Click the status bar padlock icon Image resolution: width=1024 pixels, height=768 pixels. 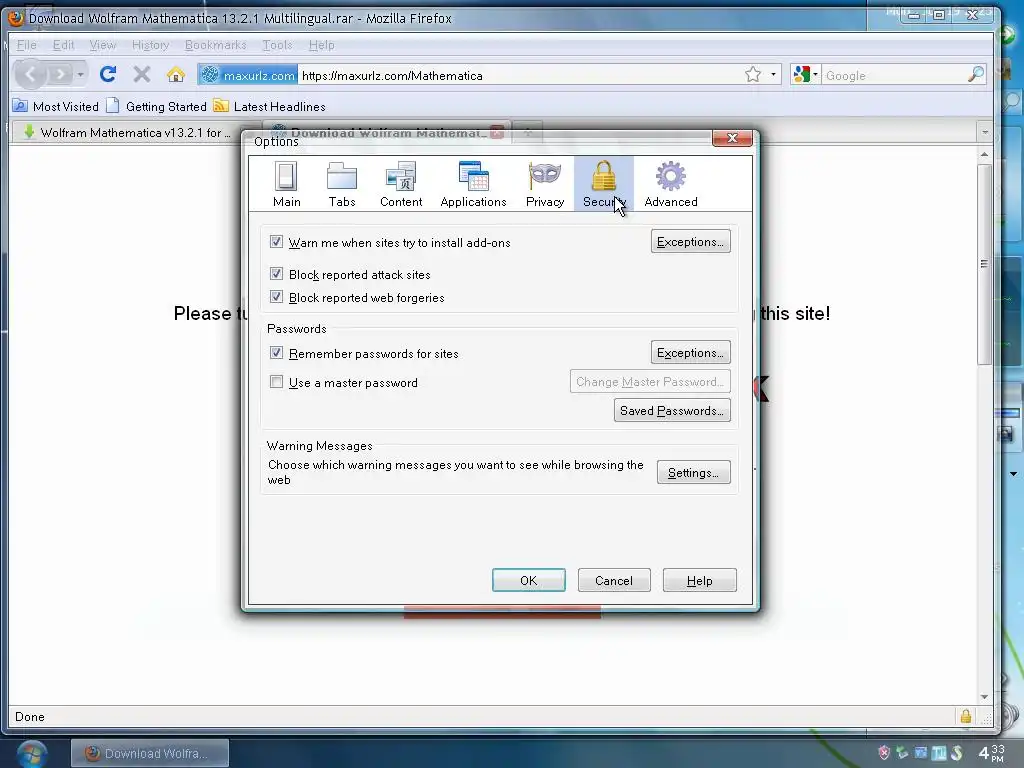tap(965, 716)
